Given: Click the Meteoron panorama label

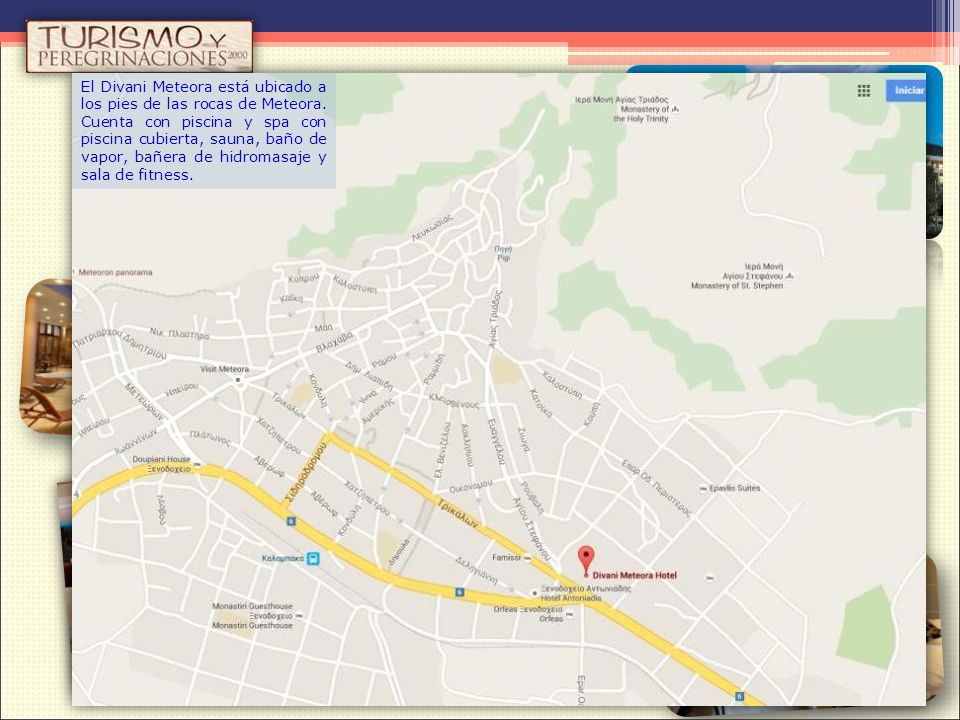Looking at the screenshot, I should [115, 272].
